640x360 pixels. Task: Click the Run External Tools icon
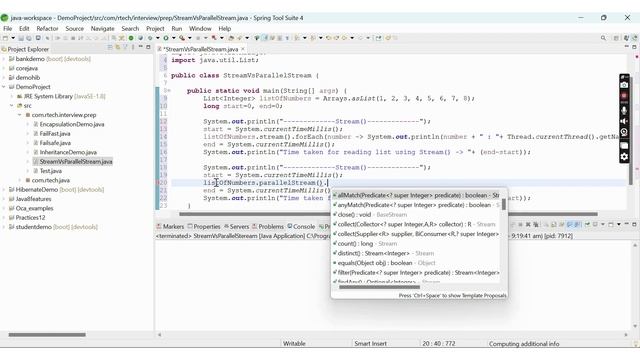pos(182,38)
